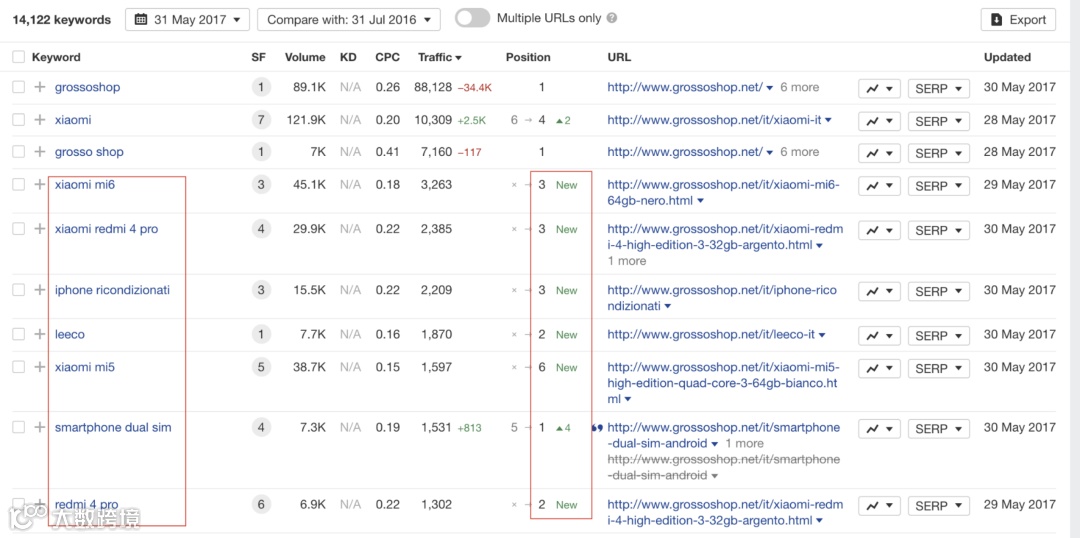This screenshot has width=1080, height=538.
Task: Tick checkbox for xiaomi row
Action: tap(19, 120)
